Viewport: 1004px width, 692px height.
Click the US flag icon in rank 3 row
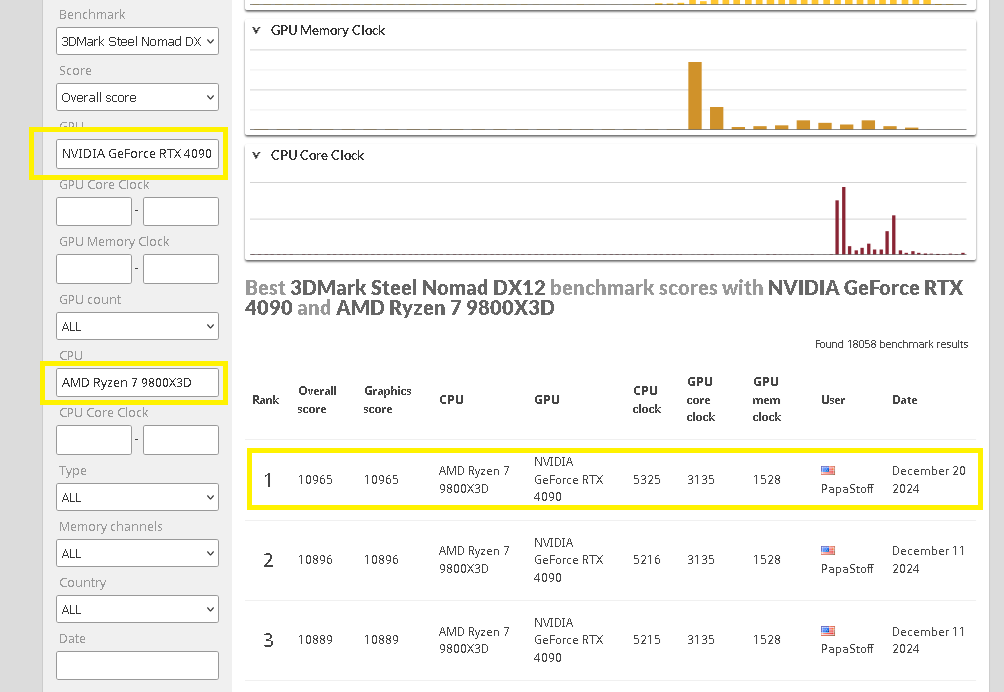[828, 631]
